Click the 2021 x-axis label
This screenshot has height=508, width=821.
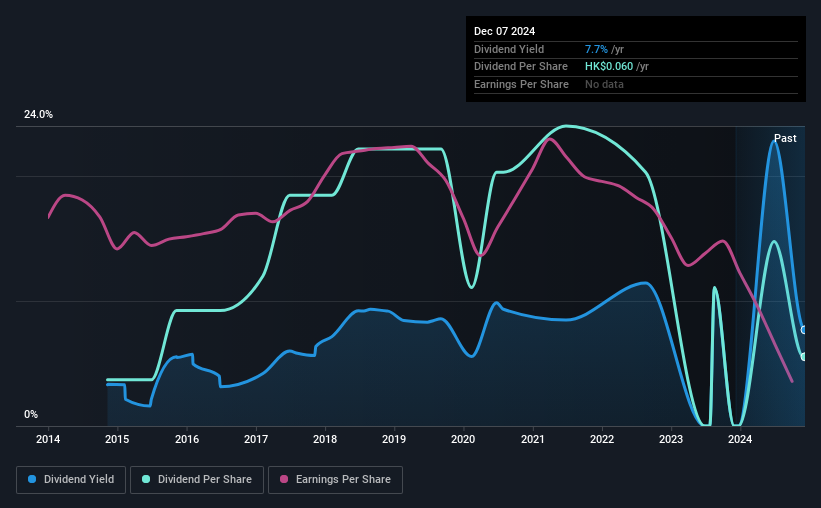pos(532,439)
